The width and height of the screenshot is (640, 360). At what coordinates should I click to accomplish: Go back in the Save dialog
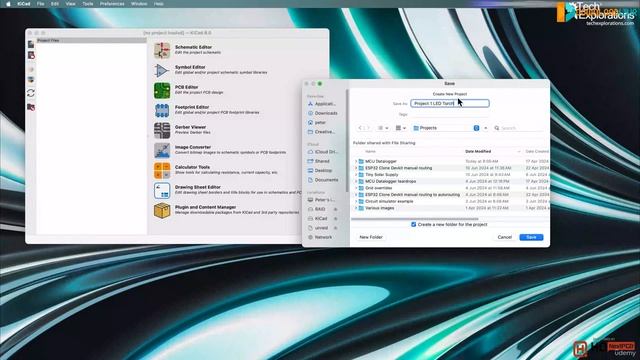360,128
